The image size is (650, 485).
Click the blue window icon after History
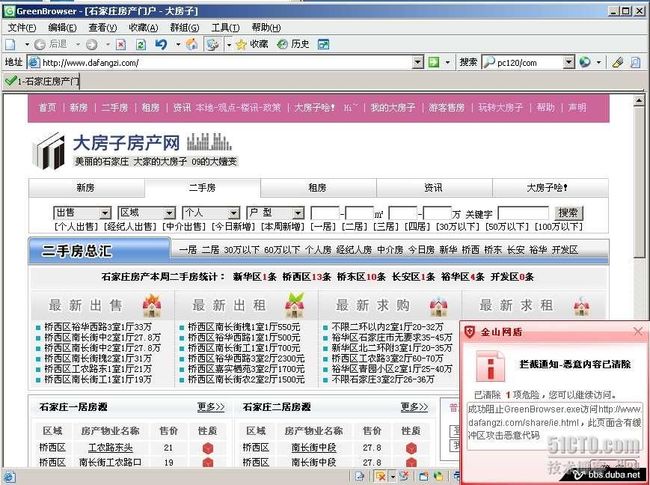pyautogui.click(x=323, y=44)
